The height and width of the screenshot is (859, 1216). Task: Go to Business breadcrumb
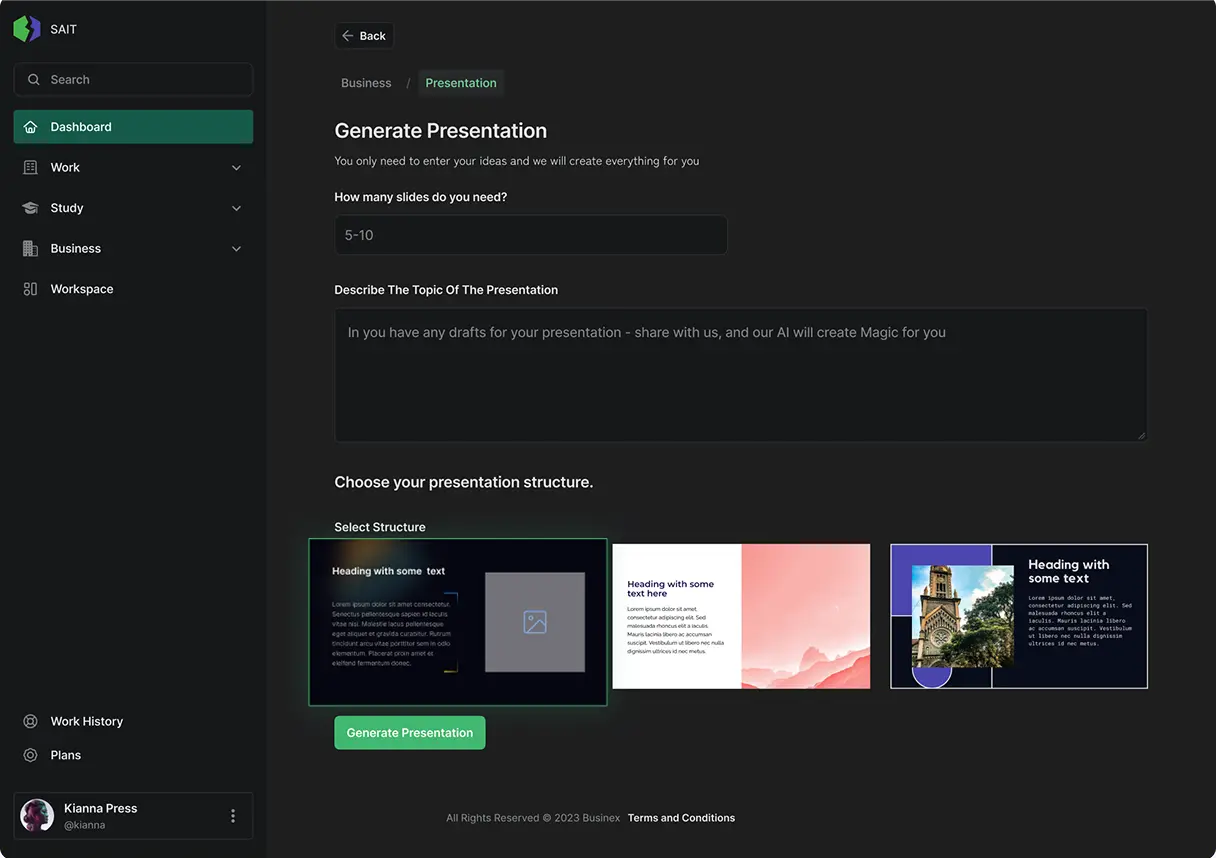[366, 83]
